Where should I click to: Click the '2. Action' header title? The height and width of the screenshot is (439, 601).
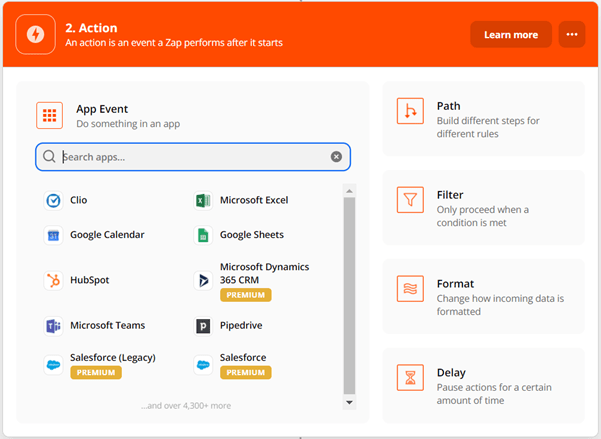[x=91, y=28]
